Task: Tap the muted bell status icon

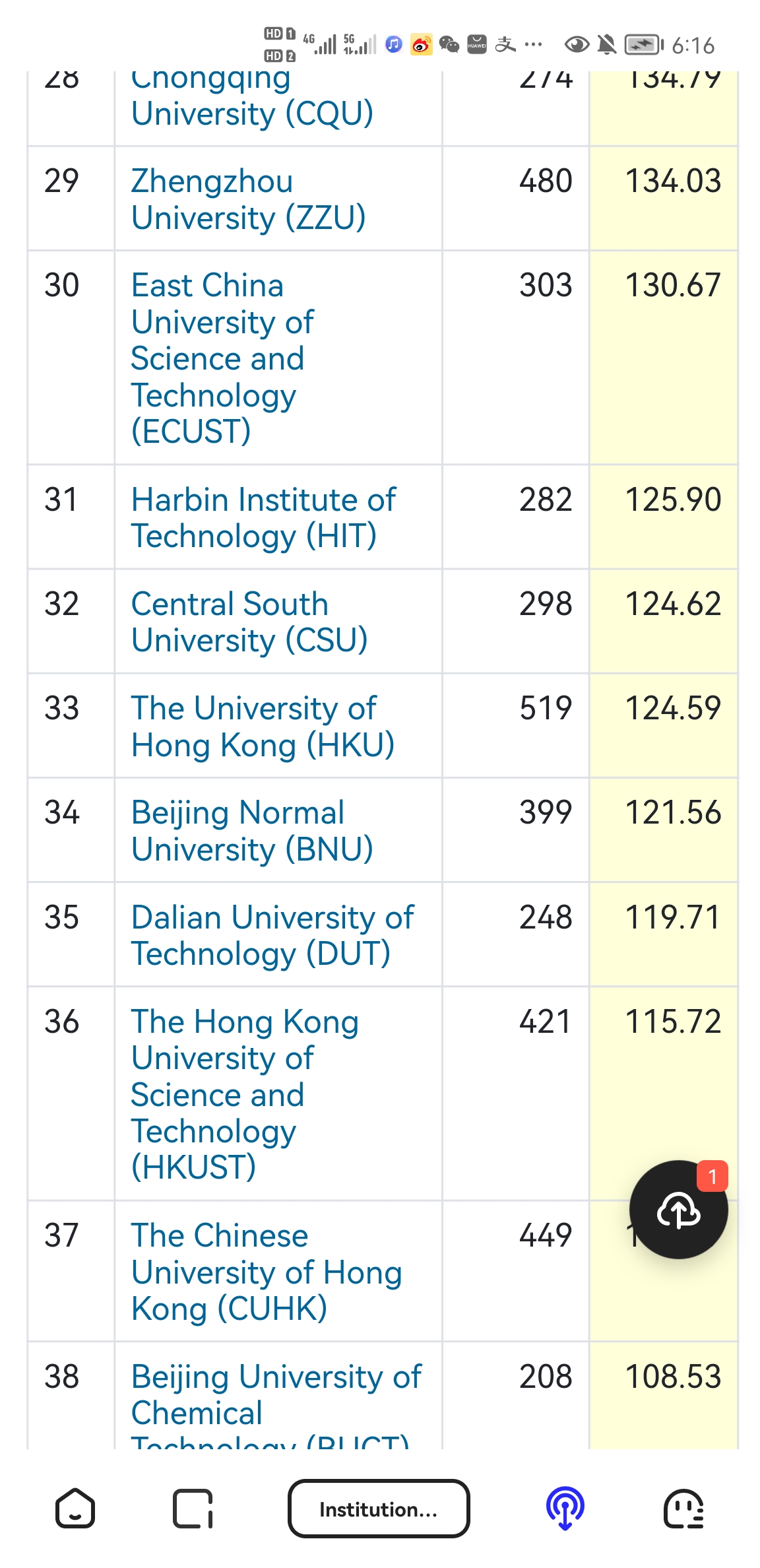Action: tap(606, 45)
